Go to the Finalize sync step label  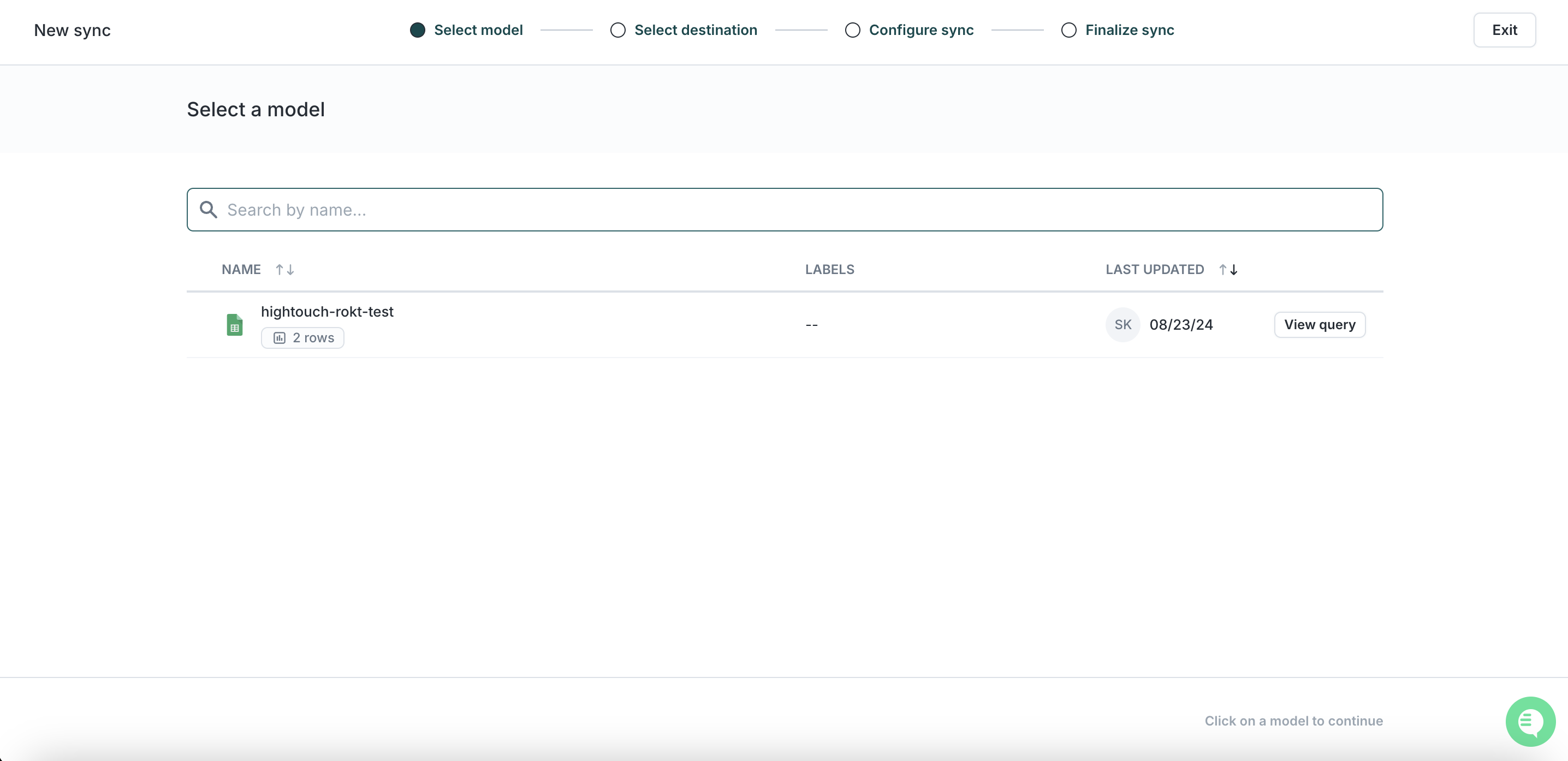pyautogui.click(x=1130, y=30)
